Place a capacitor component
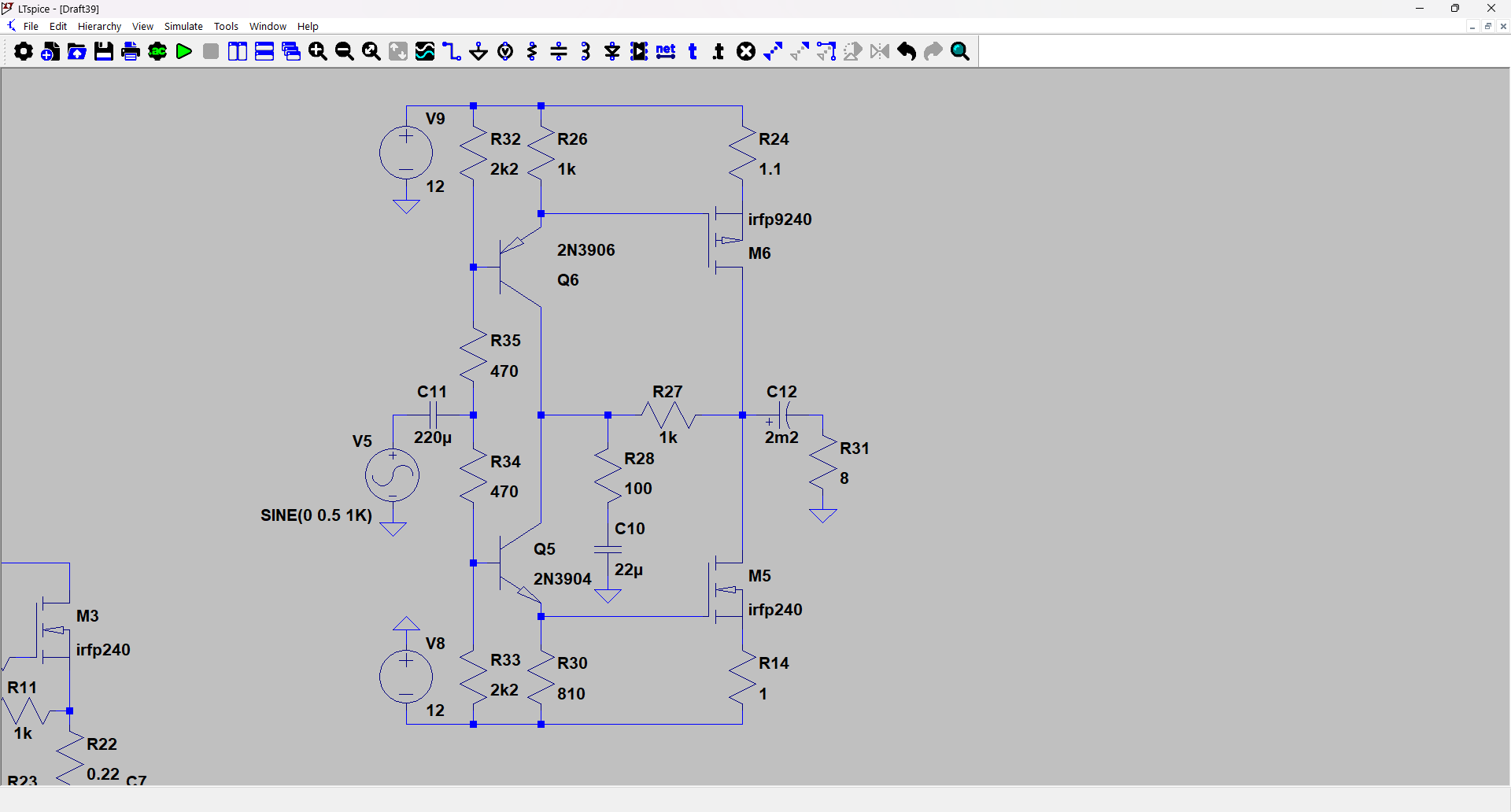 click(559, 52)
